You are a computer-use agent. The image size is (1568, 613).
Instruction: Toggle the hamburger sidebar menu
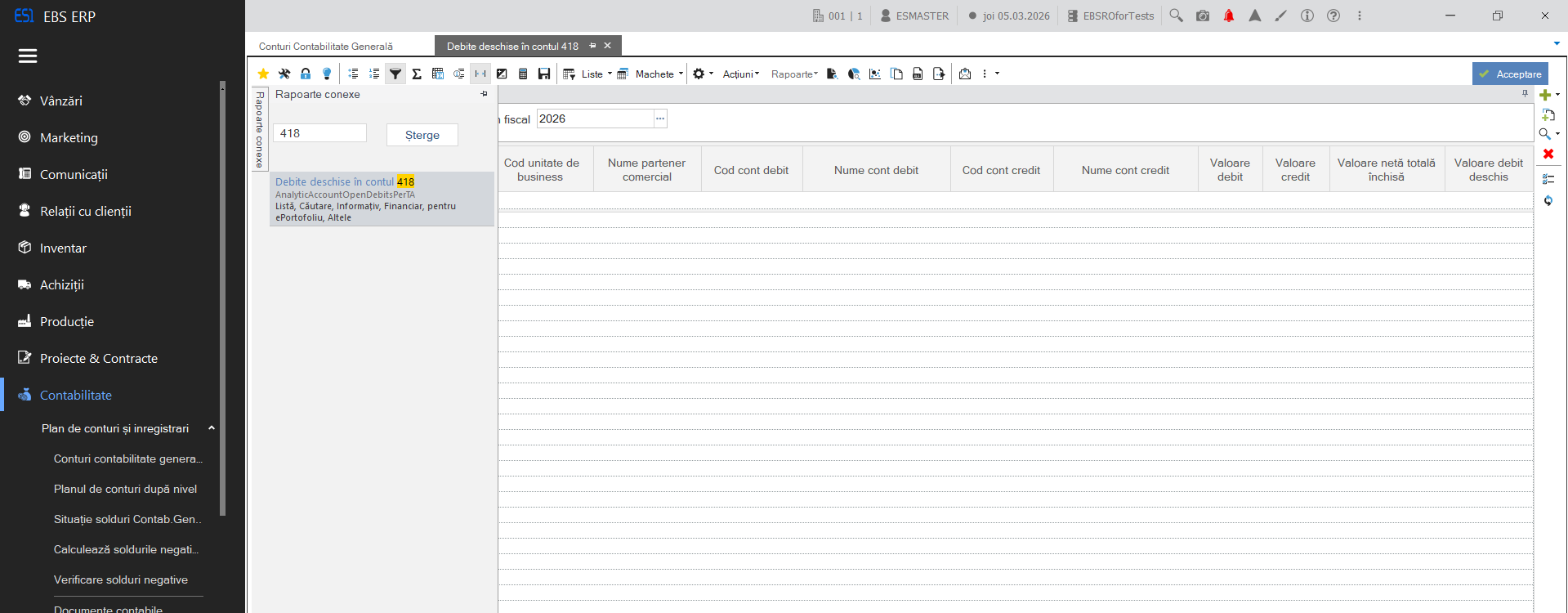click(x=28, y=56)
